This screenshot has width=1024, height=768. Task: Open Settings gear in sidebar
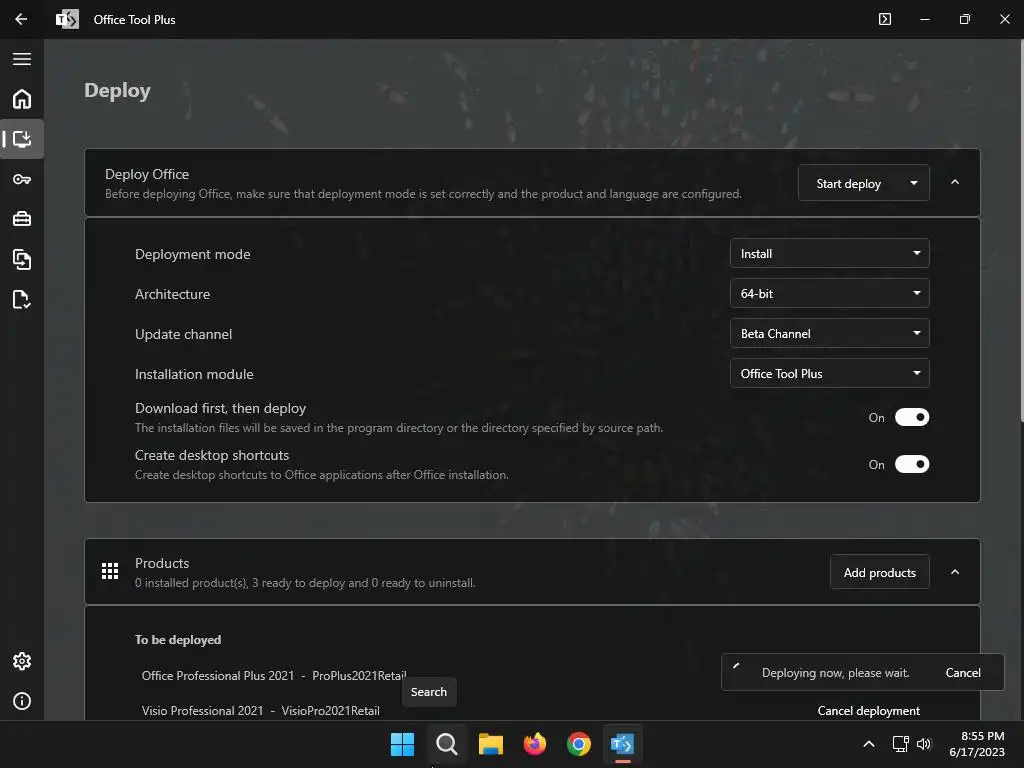(x=22, y=661)
